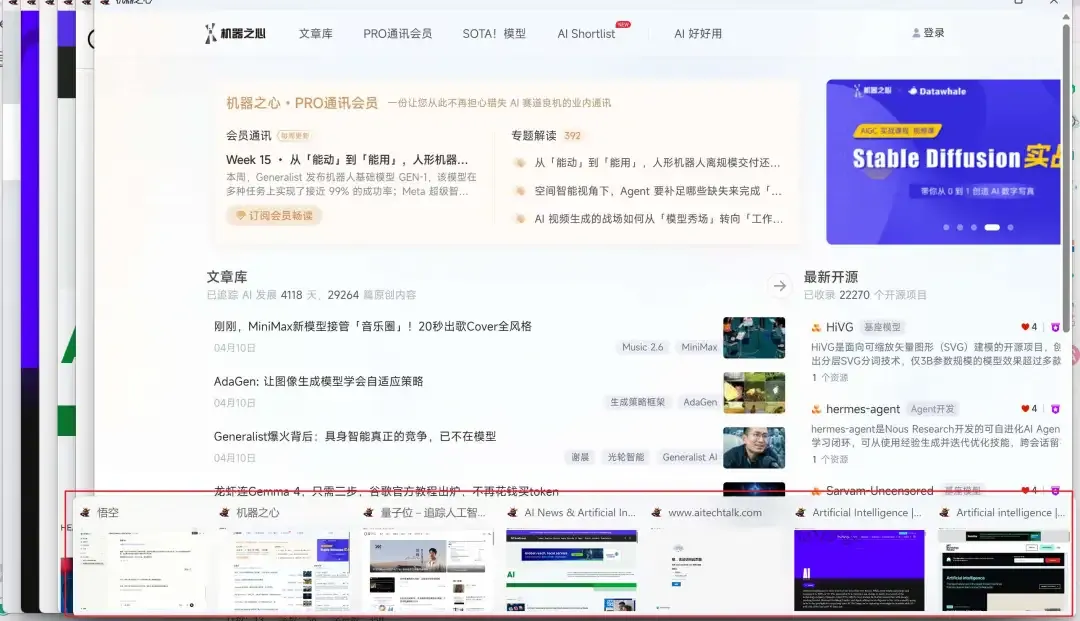1080x621 pixels.
Task: Click the orange project icon beside HiVG
Action: pyautogui.click(x=816, y=328)
